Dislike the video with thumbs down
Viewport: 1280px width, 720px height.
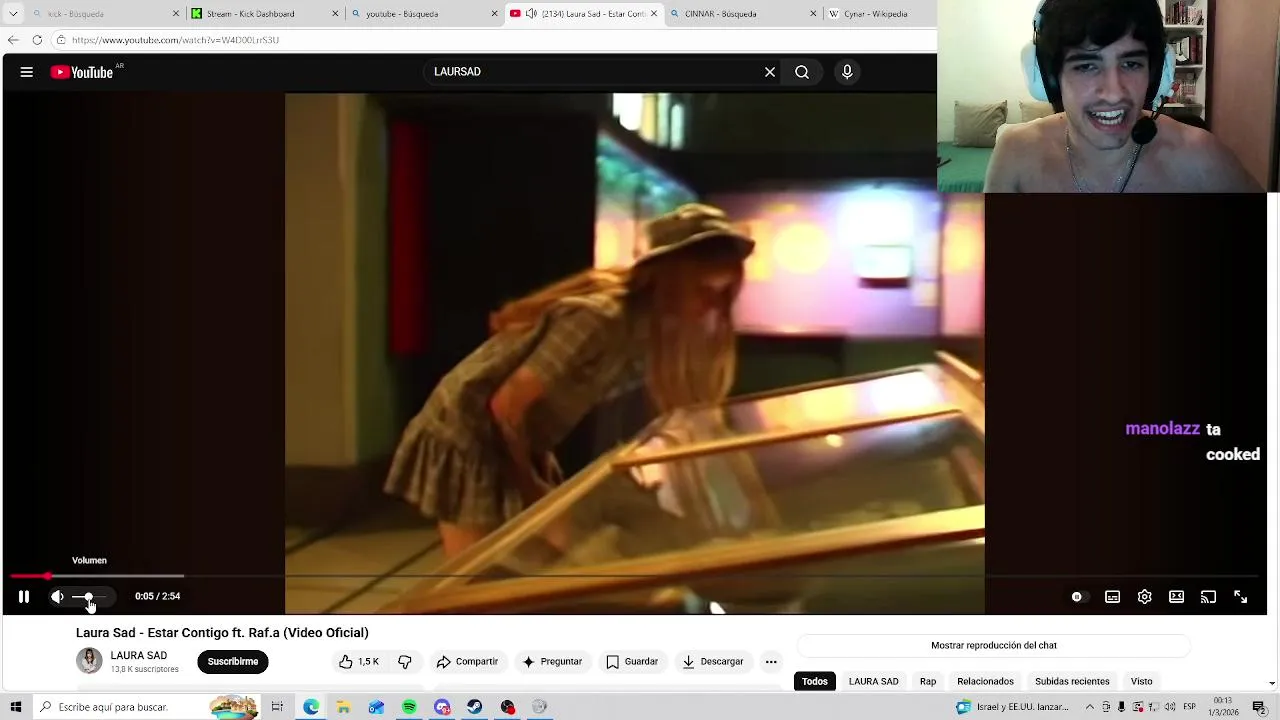pos(405,662)
